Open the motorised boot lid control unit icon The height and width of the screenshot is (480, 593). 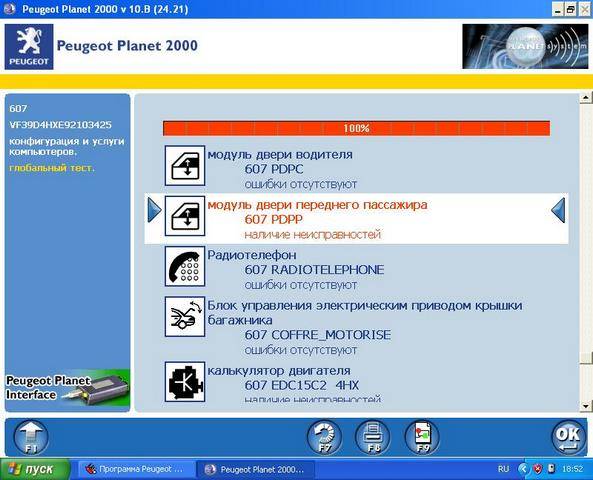coord(185,317)
